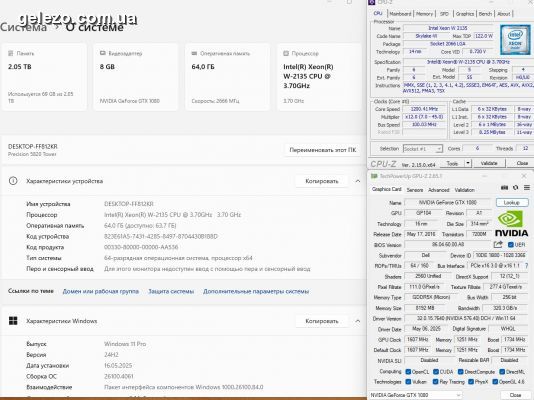
Task: Open Дополнительные параметры системы link
Action: [x=256, y=291]
